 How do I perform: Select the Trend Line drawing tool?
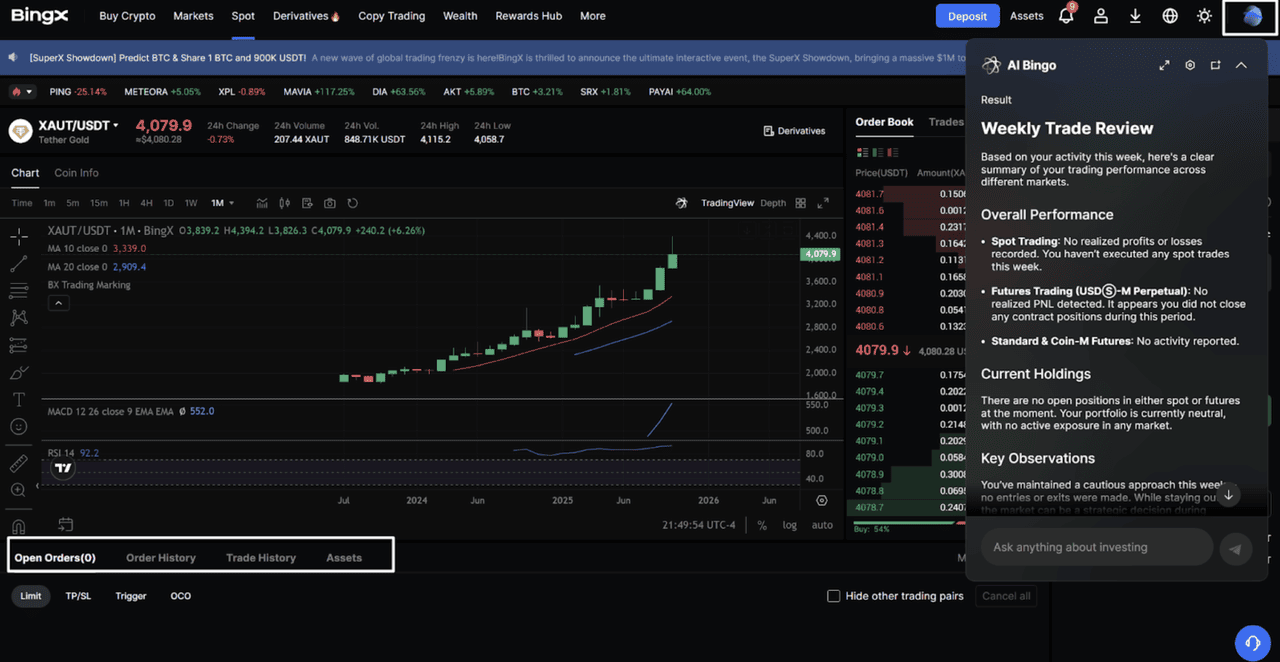(x=18, y=263)
